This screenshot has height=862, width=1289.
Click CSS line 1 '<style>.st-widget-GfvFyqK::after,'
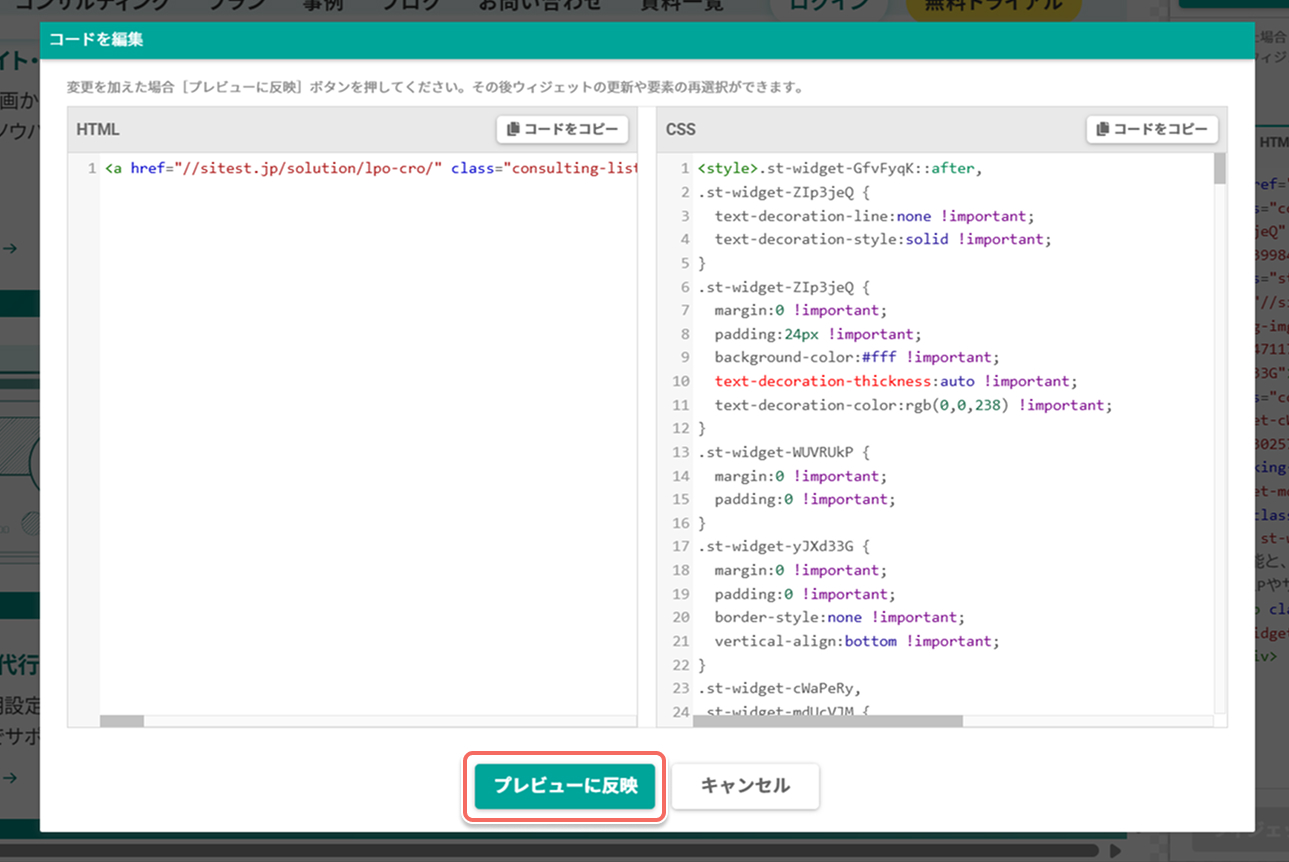tap(840, 168)
